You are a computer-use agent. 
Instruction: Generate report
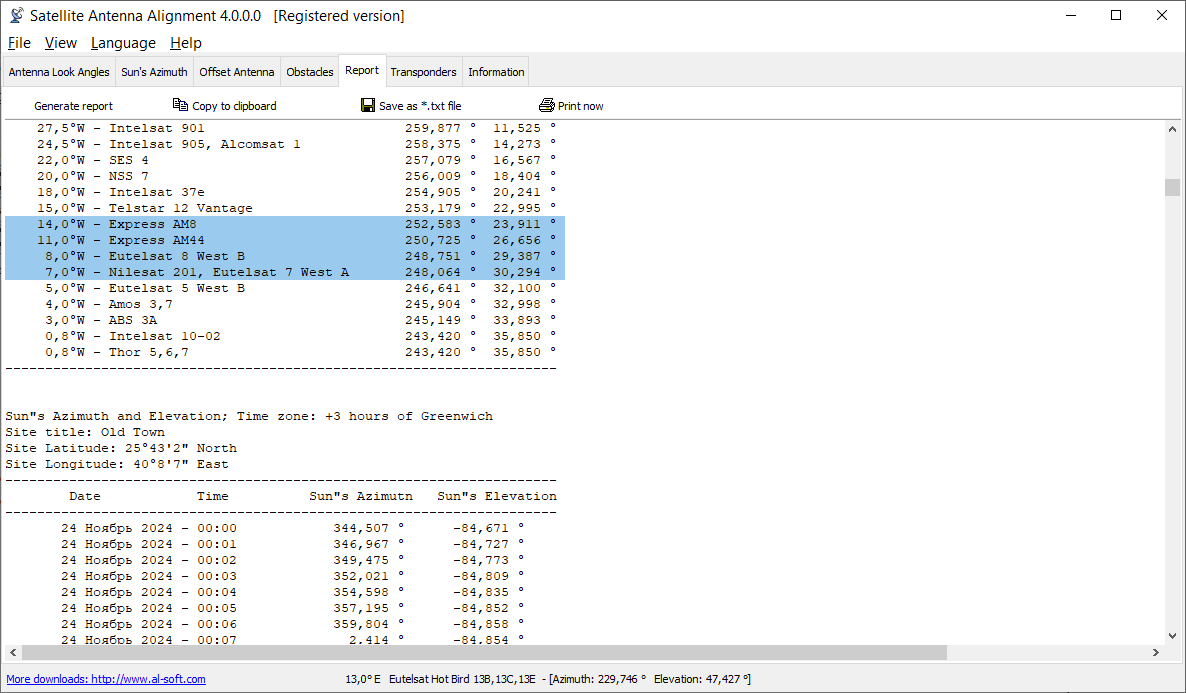tap(73, 106)
